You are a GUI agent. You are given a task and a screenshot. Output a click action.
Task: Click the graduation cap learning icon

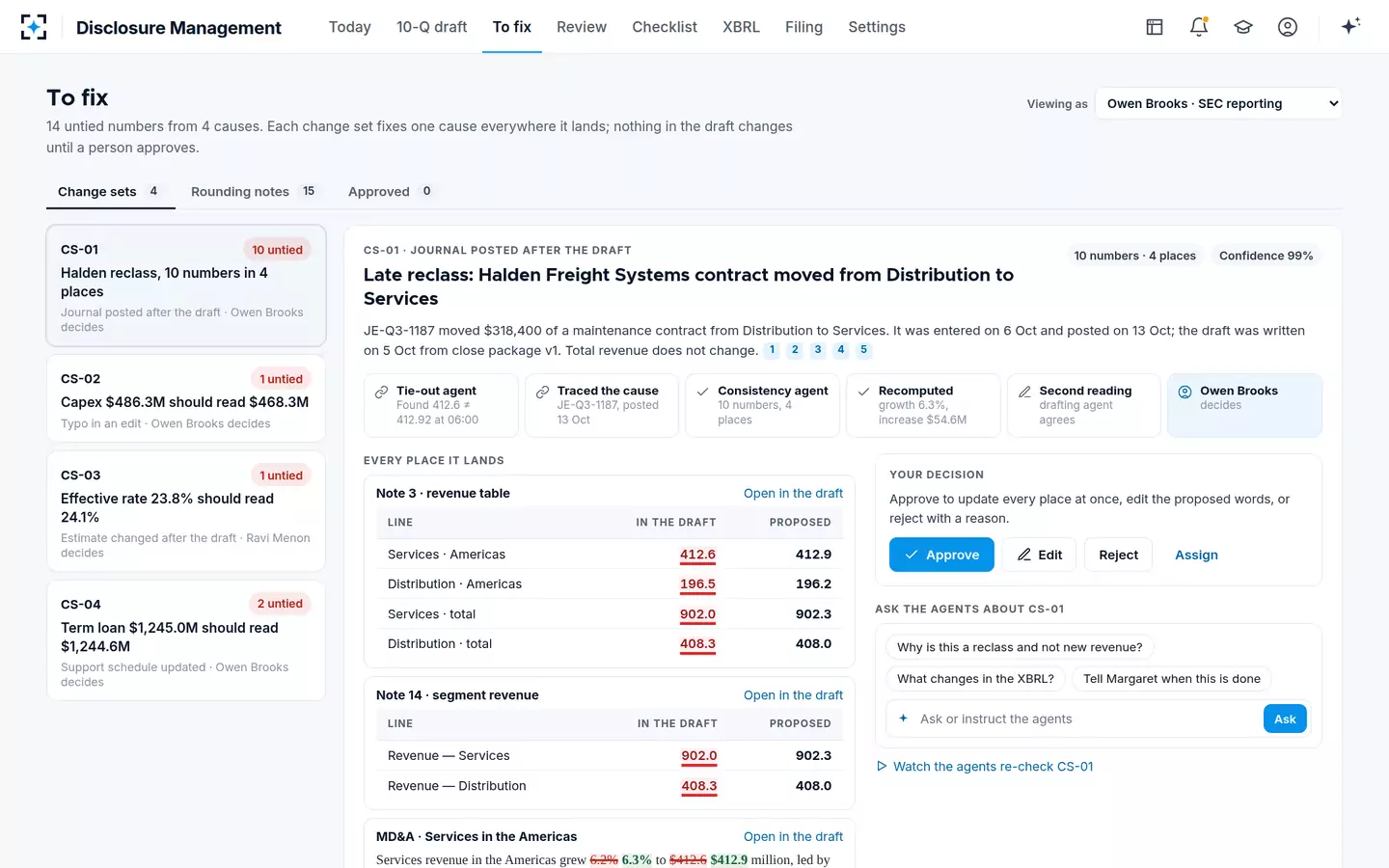[1243, 27]
